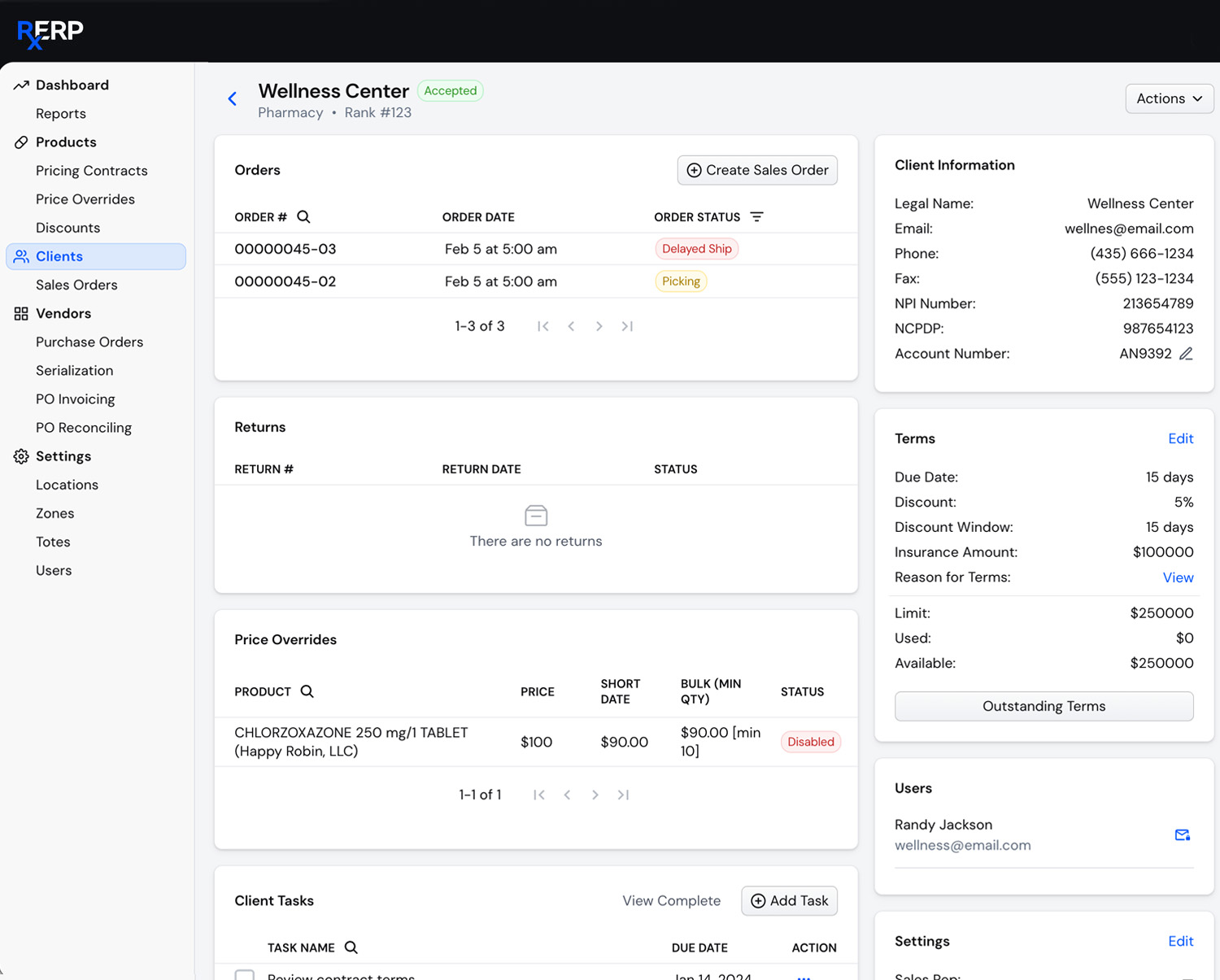Open order 00000045-03

pyautogui.click(x=285, y=249)
